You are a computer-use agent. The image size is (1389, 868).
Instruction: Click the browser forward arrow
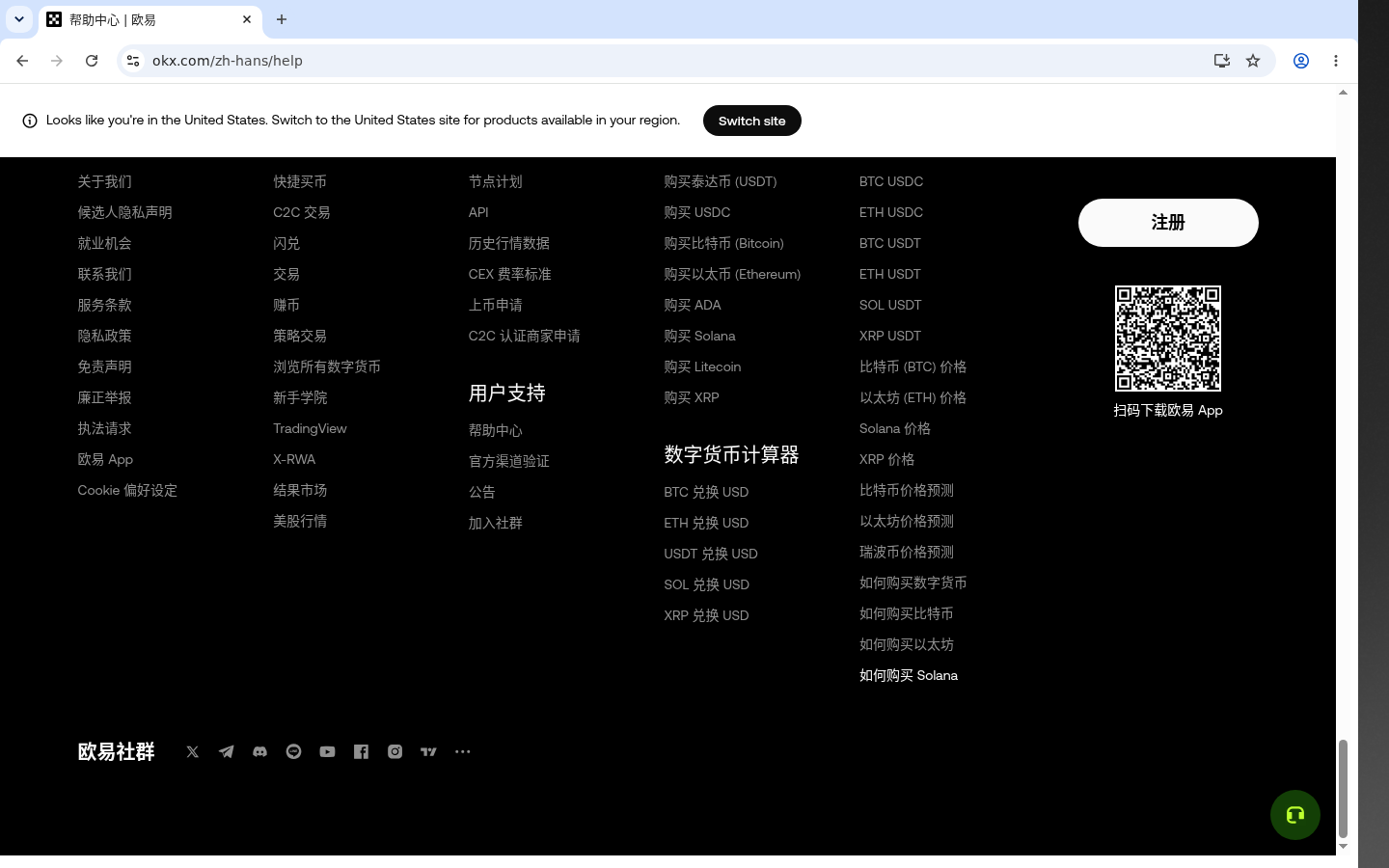pos(57,61)
